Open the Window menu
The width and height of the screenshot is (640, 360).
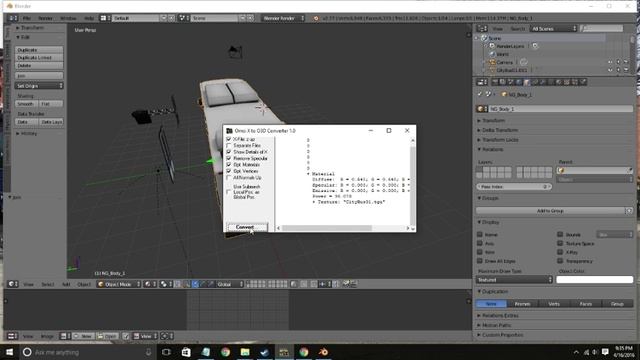(68, 18)
